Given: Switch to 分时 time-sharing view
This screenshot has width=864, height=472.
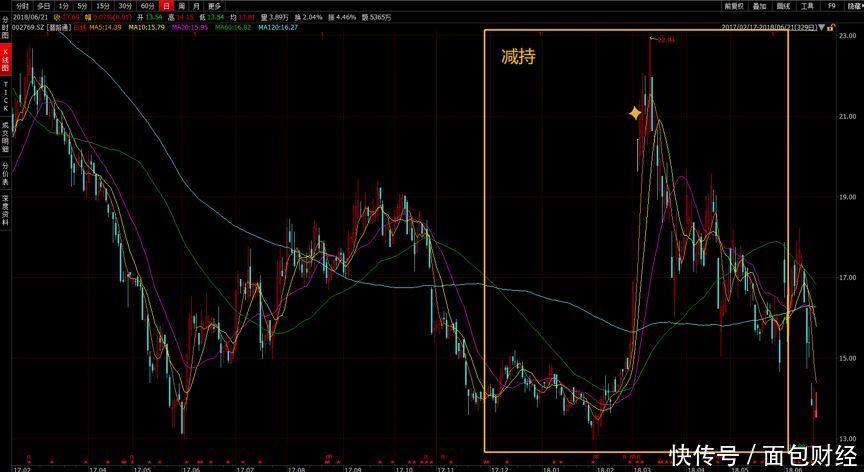Looking at the screenshot, I should pyautogui.click(x=21, y=6).
